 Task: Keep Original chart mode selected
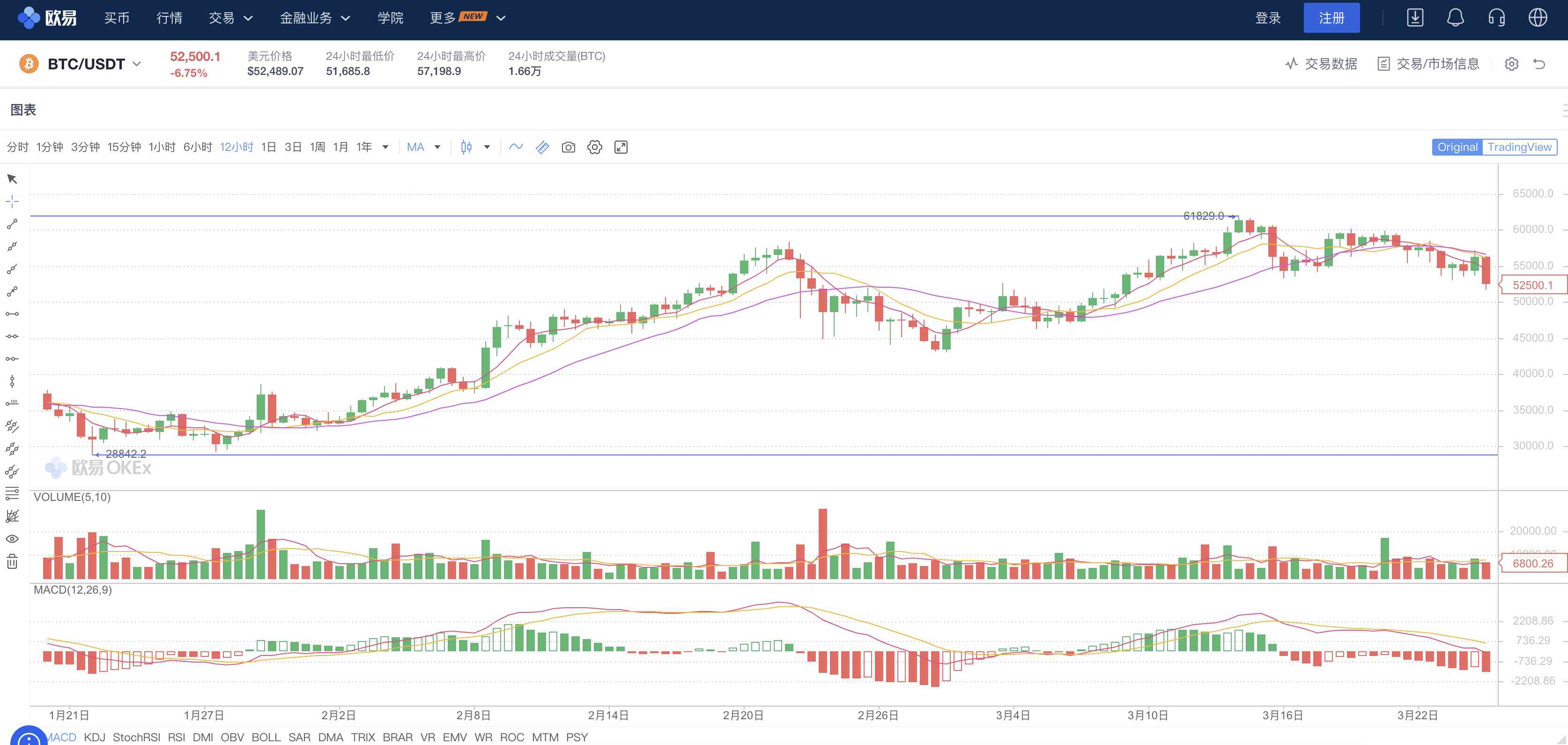pos(1457,147)
